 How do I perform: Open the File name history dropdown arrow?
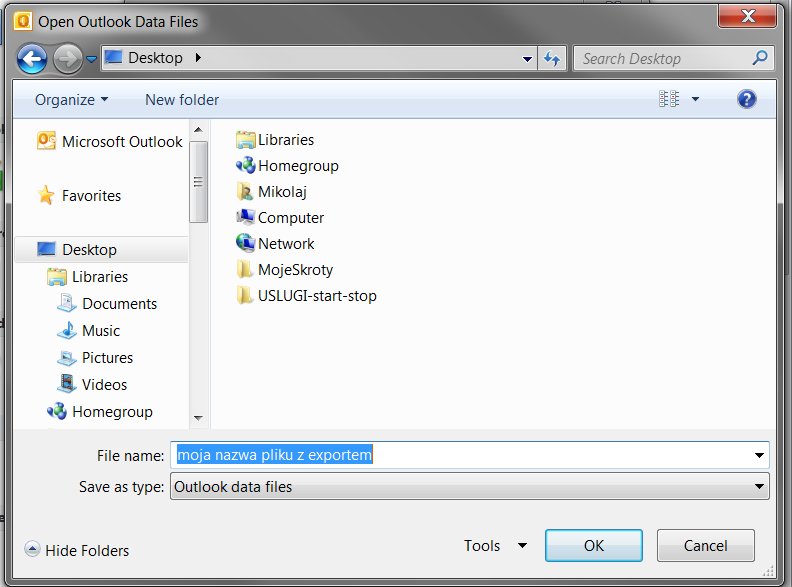coord(760,455)
